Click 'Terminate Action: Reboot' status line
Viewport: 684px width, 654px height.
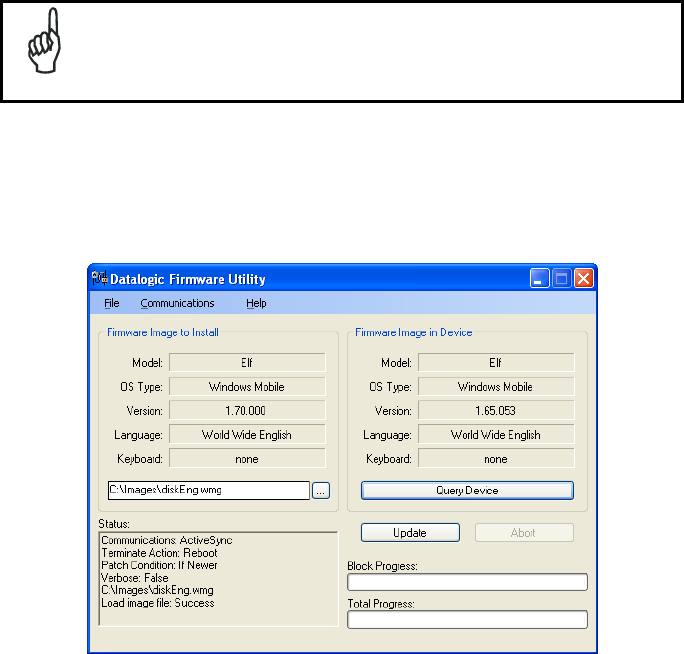[159, 553]
